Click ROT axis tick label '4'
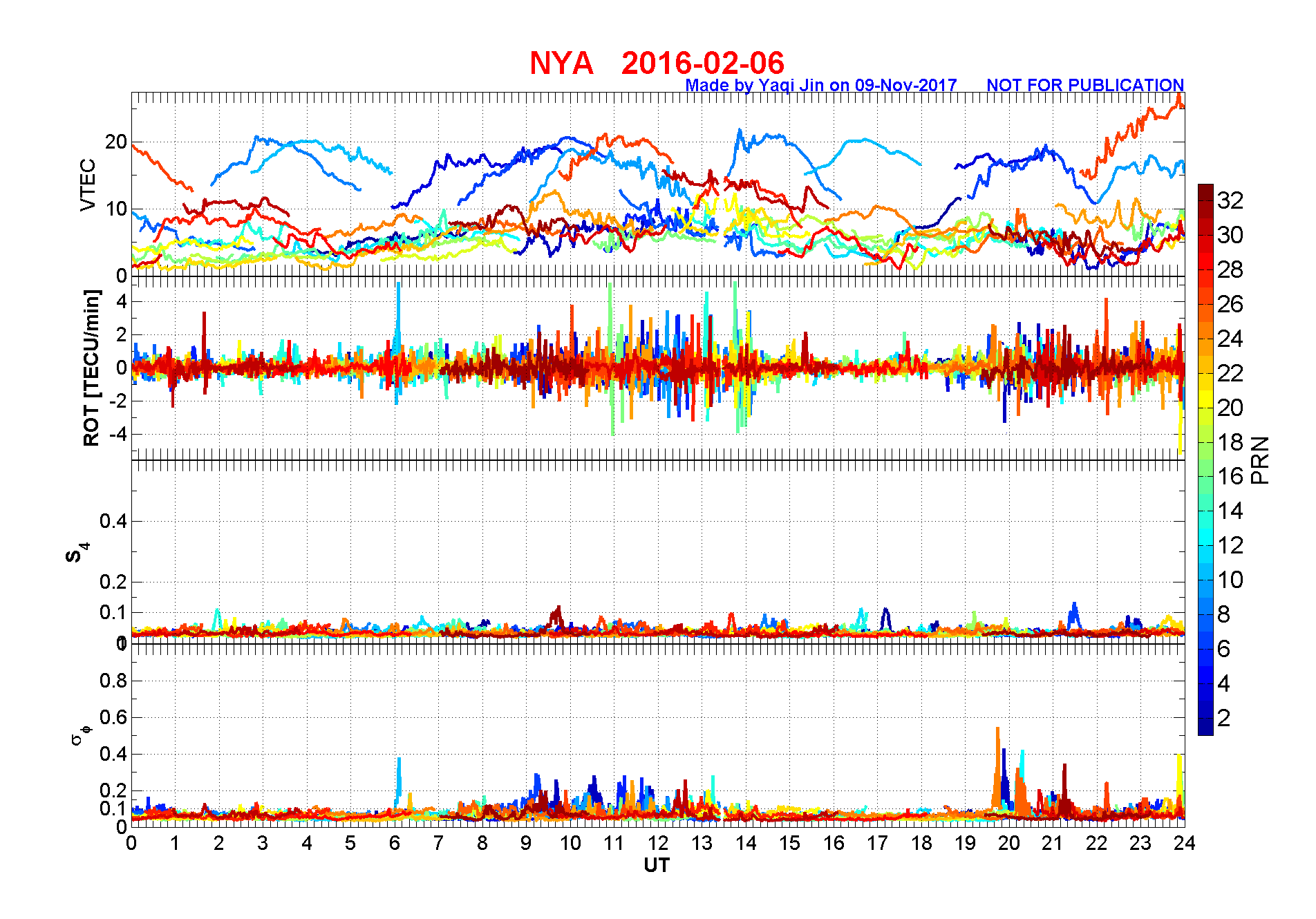 tap(122, 301)
